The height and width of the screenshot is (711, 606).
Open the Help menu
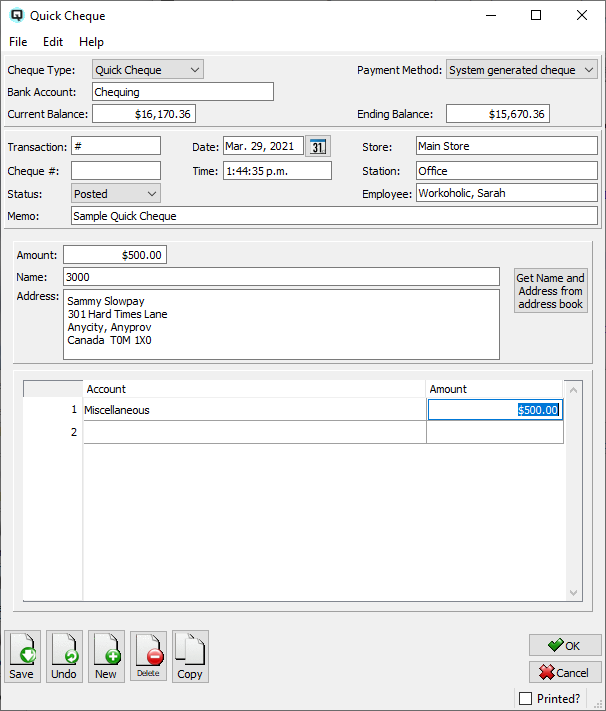pyautogui.click(x=91, y=42)
